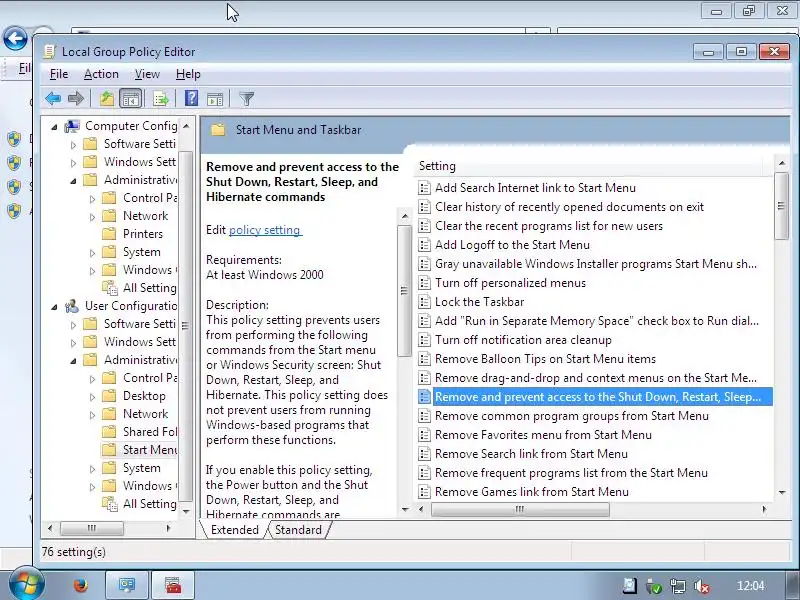Click the Back arrow toolbar icon
800x600 pixels.
pos(53,98)
